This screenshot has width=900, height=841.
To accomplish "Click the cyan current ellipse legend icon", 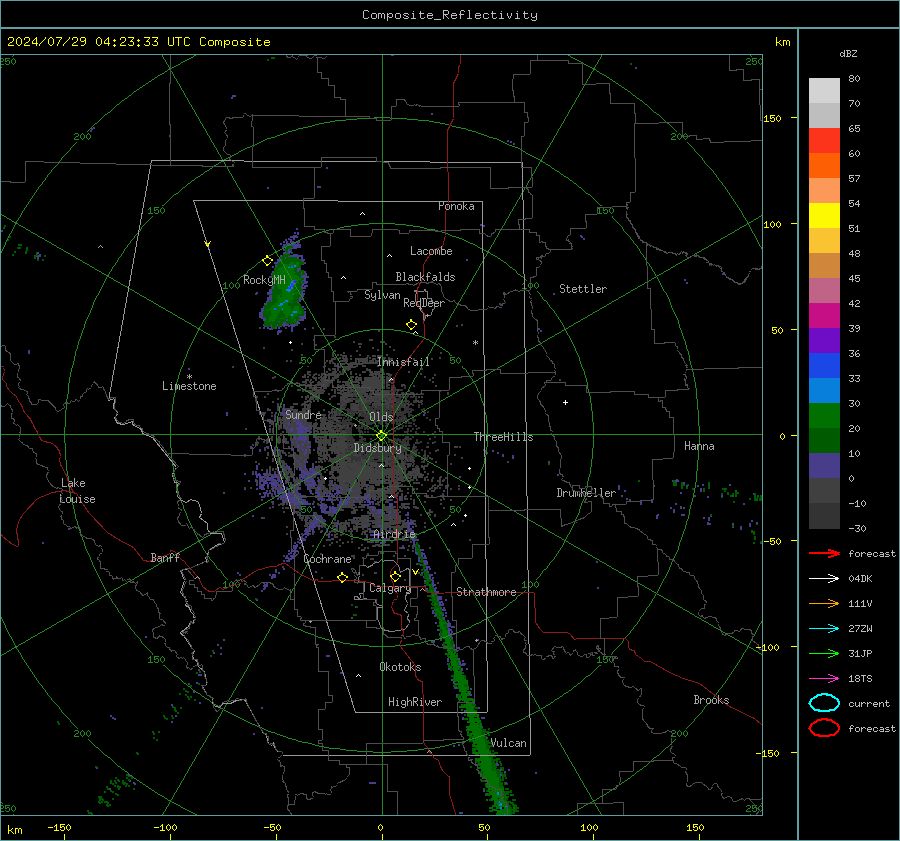I will (x=824, y=703).
